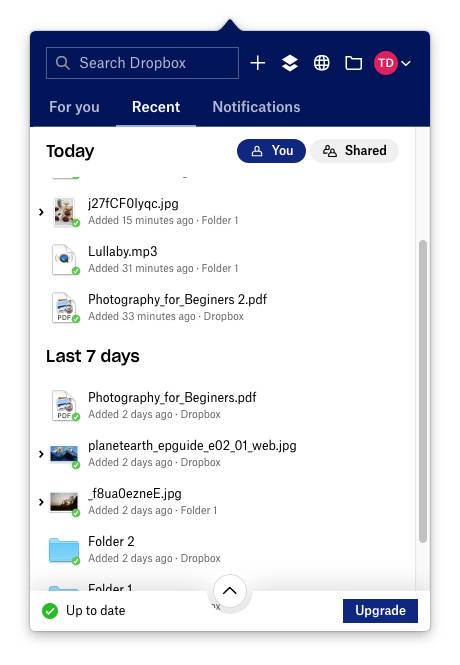460x665 pixels.
Task: Select the You filter toggle
Action: [x=271, y=151]
